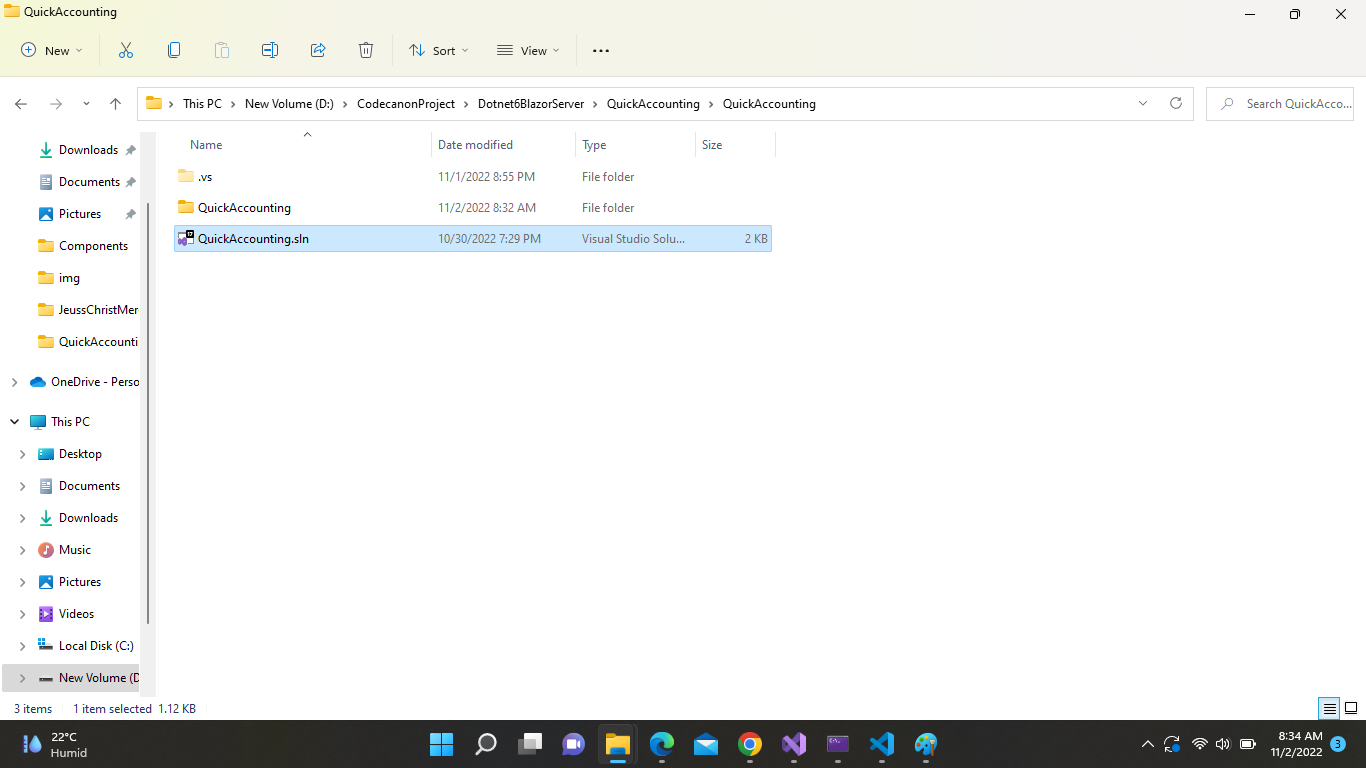Open the New dropdown menu
This screenshot has height=768, width=1366.
(x=52, y=50)
